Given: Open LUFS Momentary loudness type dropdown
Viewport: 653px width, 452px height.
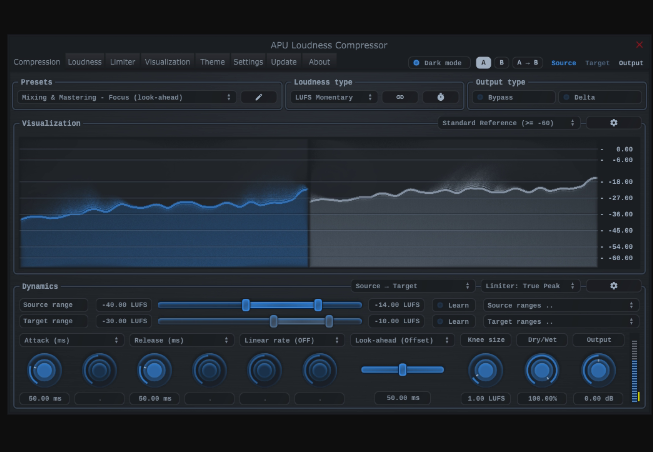Looking at the screenshot, I should coord(334,97).
